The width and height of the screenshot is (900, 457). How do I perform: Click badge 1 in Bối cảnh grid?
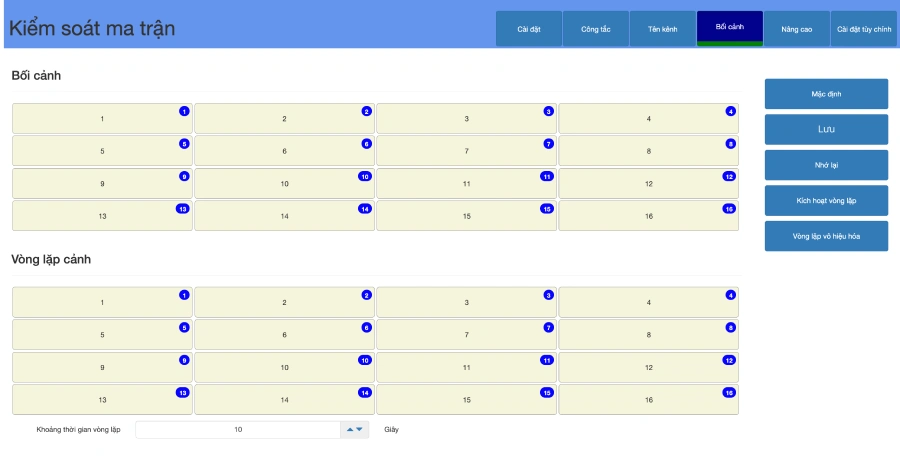(x=184, y=111)
